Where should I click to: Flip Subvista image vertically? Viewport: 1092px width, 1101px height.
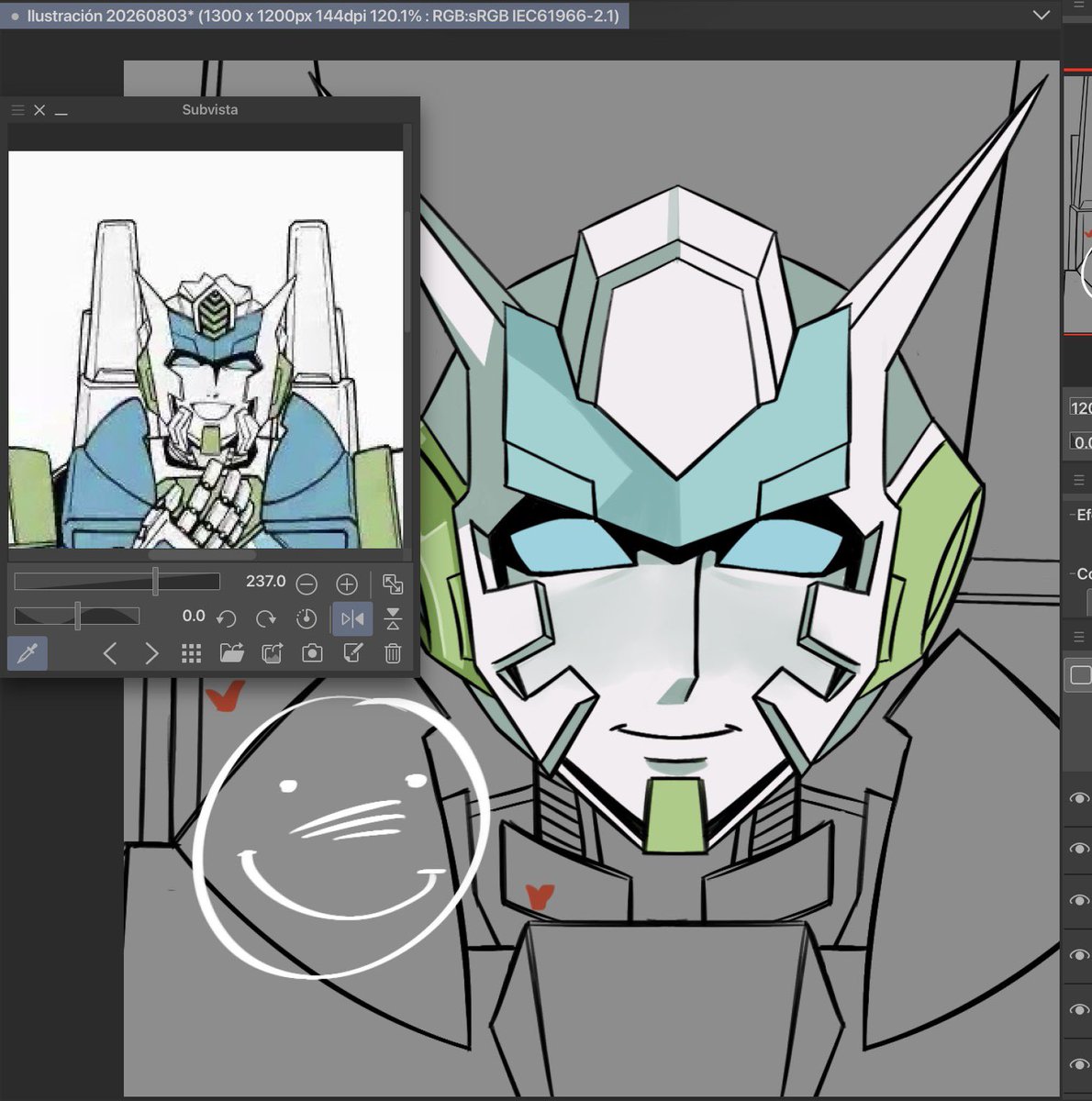coord(393,618)
